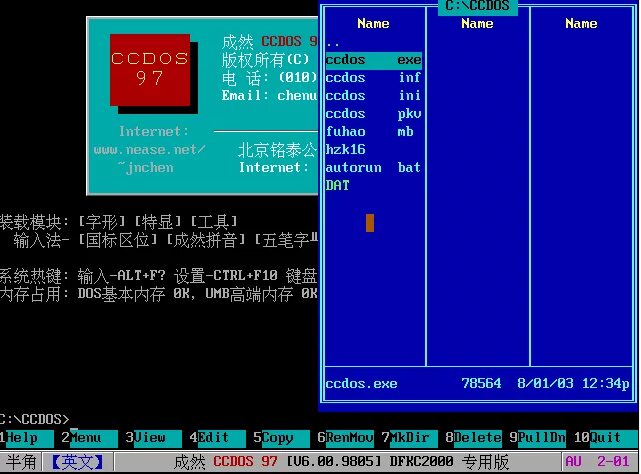Toggle the 半角 half-width mode indicator
Screen dimensions: 641x474
pos(21,462)
